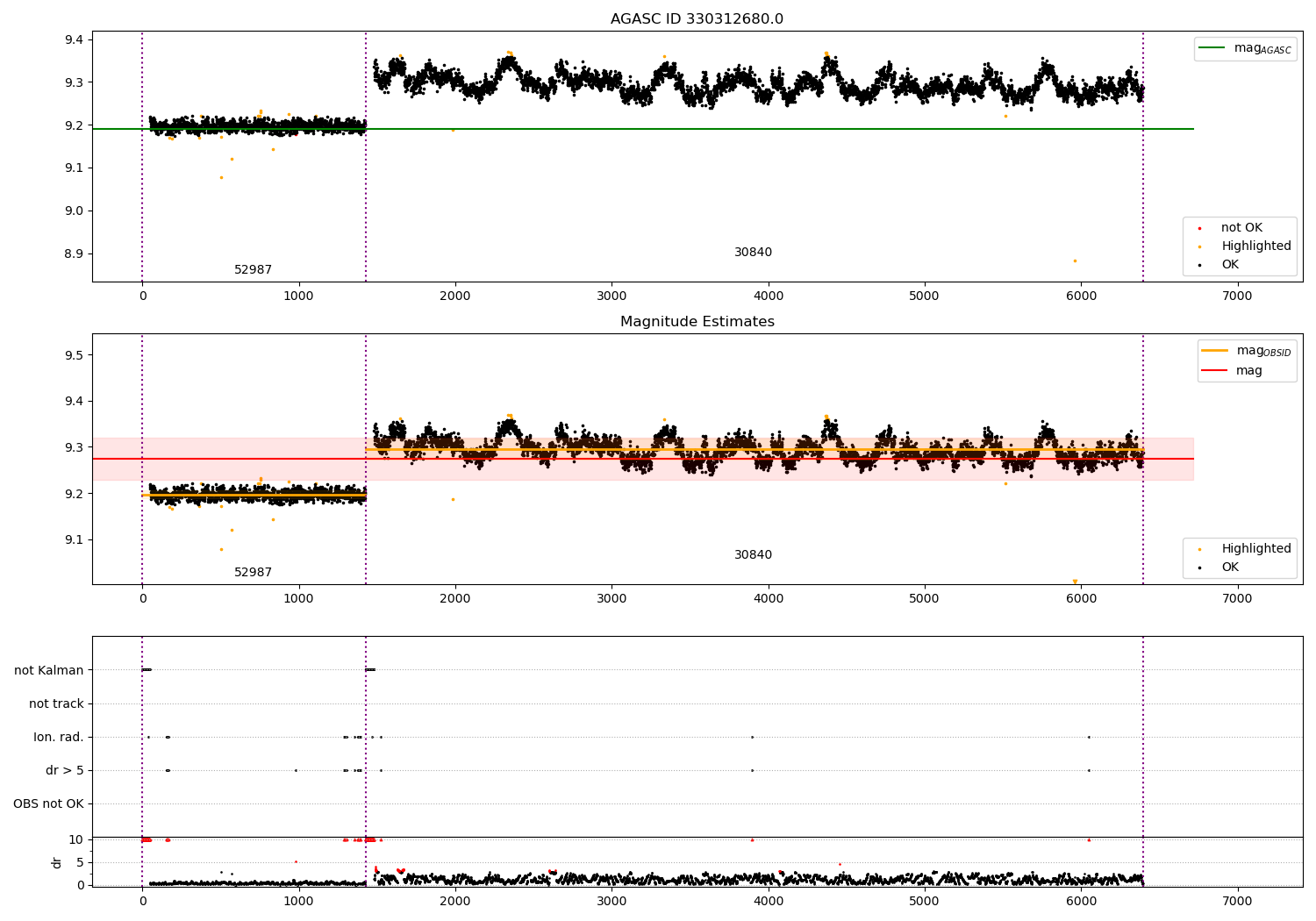Screen dimensions: 1316x921
Task: Click the 8.9 tick on top plot y-axis
Action: point(74,253)
